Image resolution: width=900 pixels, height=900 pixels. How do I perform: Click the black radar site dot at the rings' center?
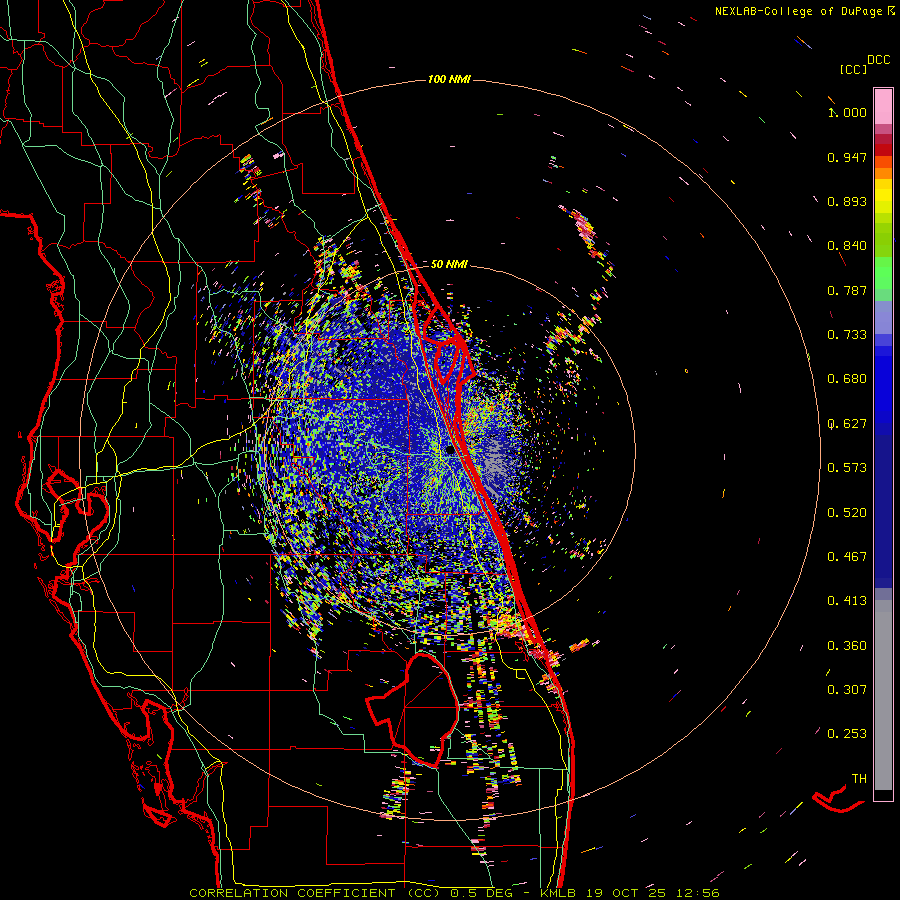coord(450,451)
